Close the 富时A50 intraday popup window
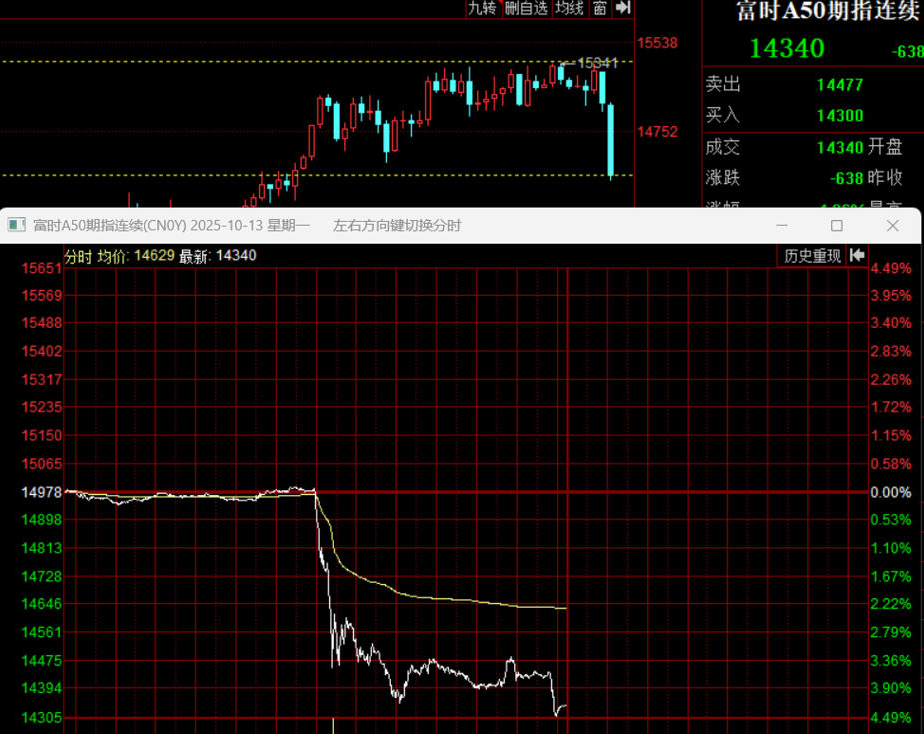This screenshot has height=734, width=924. (x=892, y=226)
